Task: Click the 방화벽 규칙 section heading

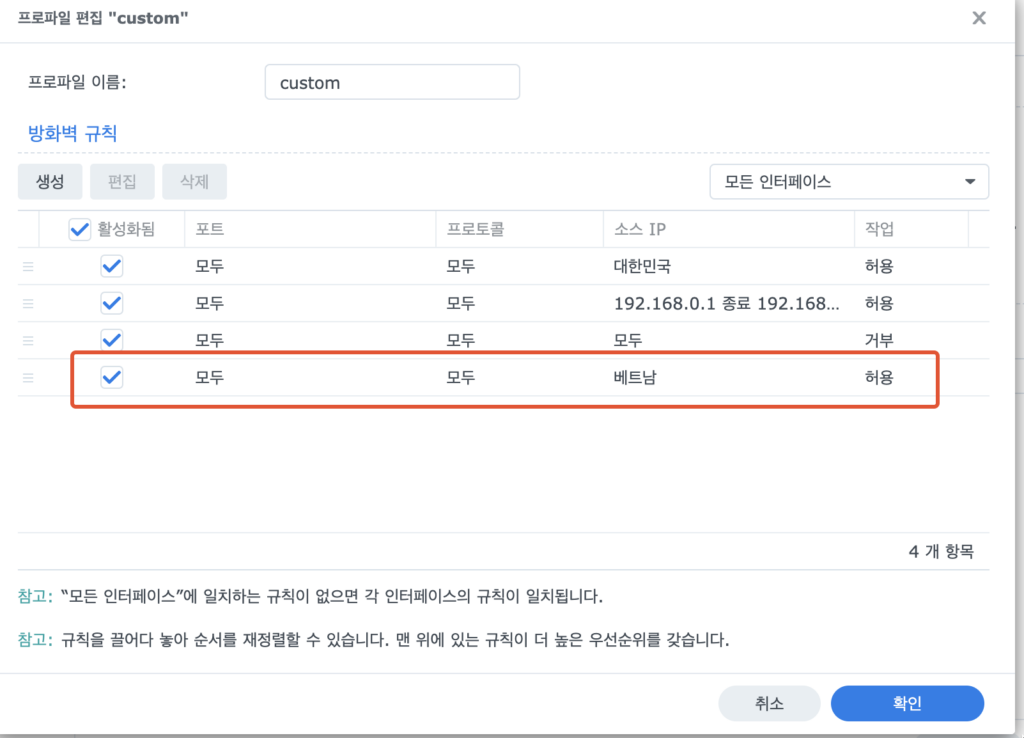Action: 72,134
